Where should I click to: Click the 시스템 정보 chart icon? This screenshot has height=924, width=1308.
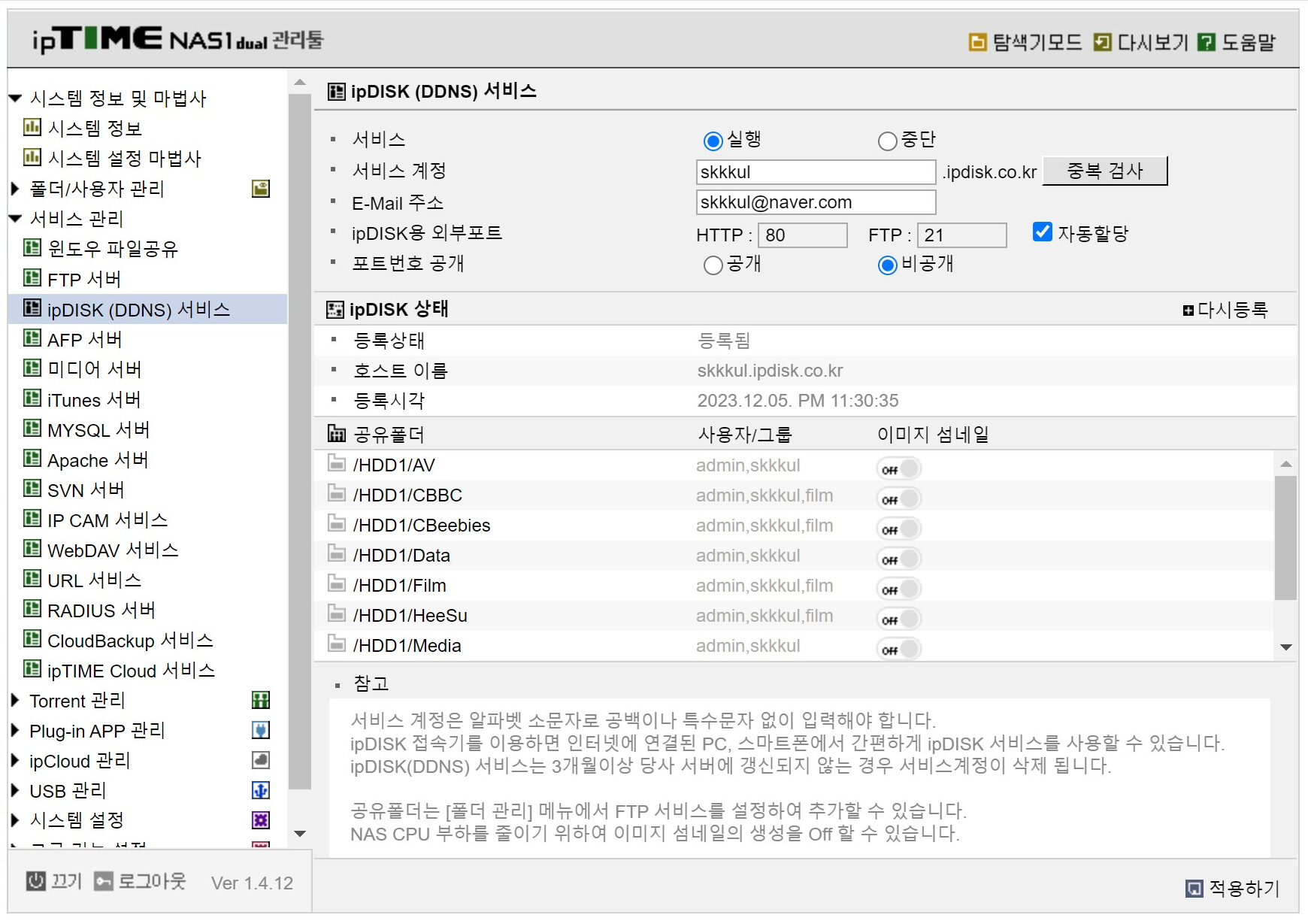32,127
